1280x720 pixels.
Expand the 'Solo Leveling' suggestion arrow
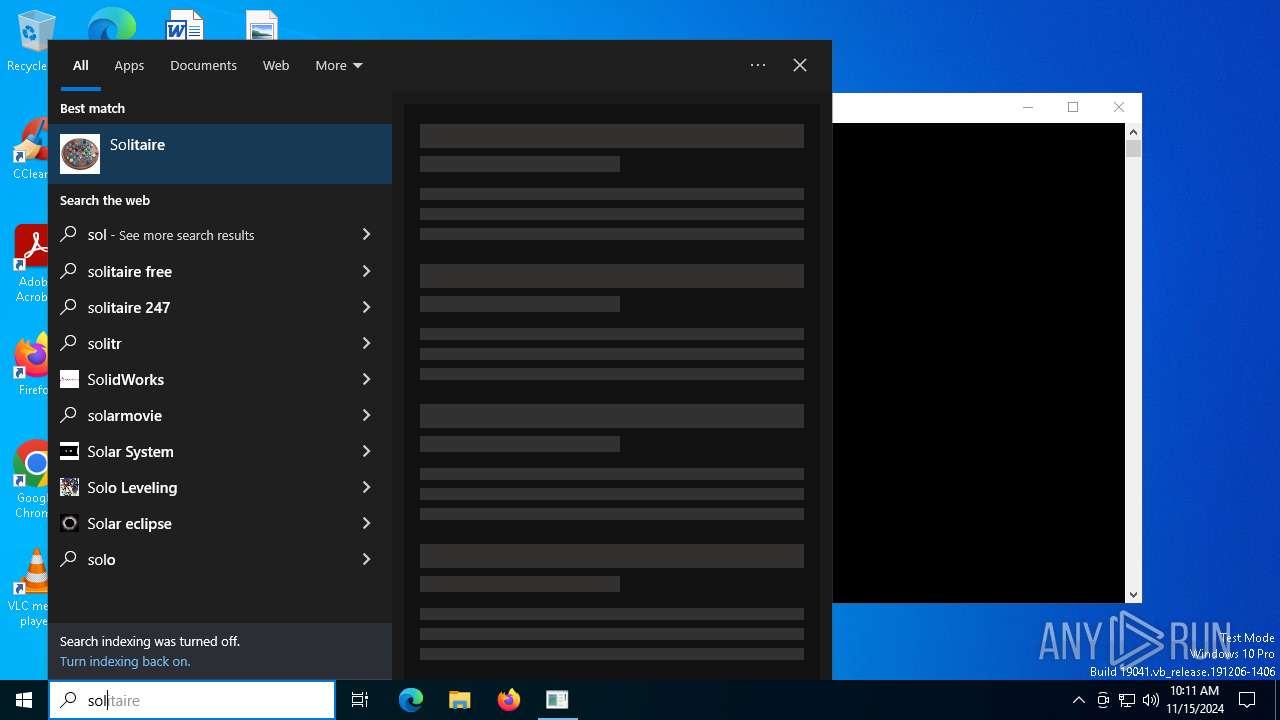(366, 487)
